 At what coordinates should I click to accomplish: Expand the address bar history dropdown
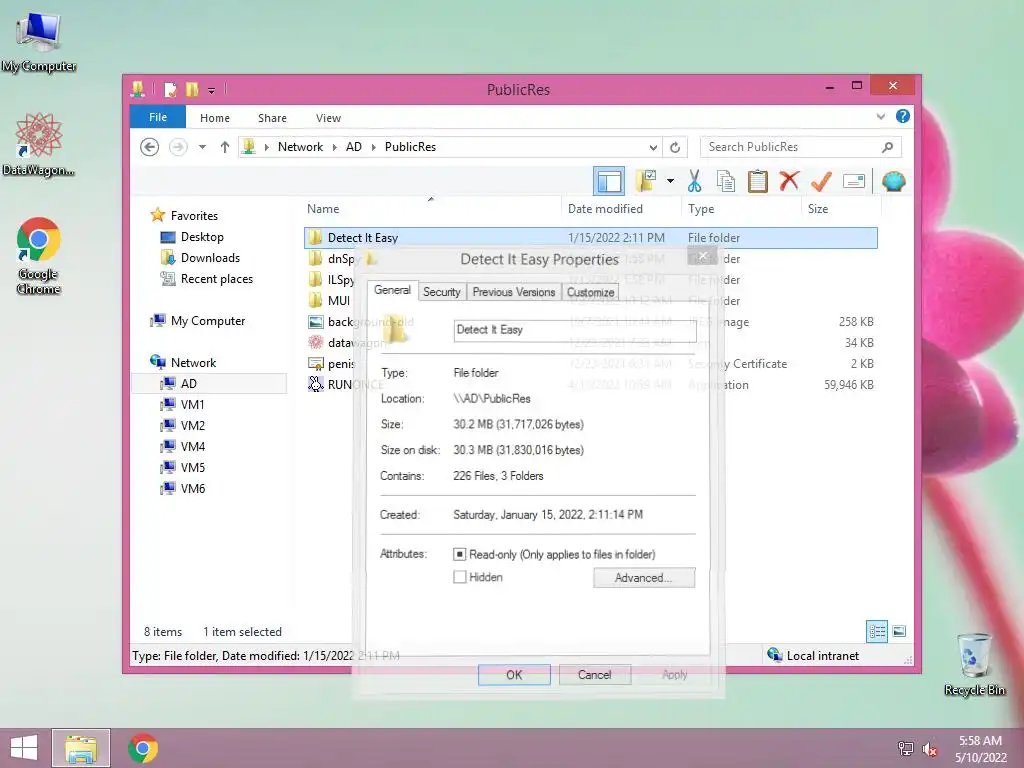tap(653, 148)
